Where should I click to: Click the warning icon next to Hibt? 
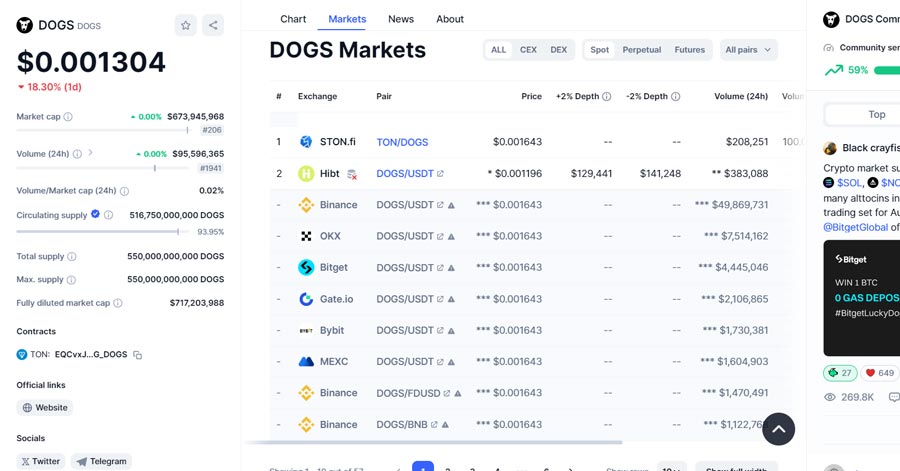point(352,174)
